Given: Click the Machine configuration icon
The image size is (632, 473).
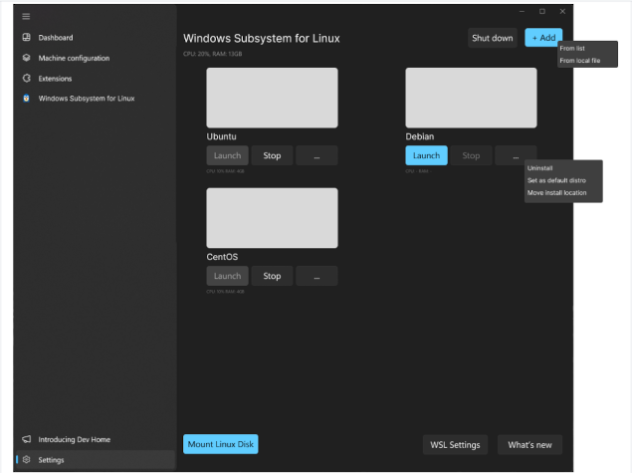Looking at the screenshot, I should point(27,58).
